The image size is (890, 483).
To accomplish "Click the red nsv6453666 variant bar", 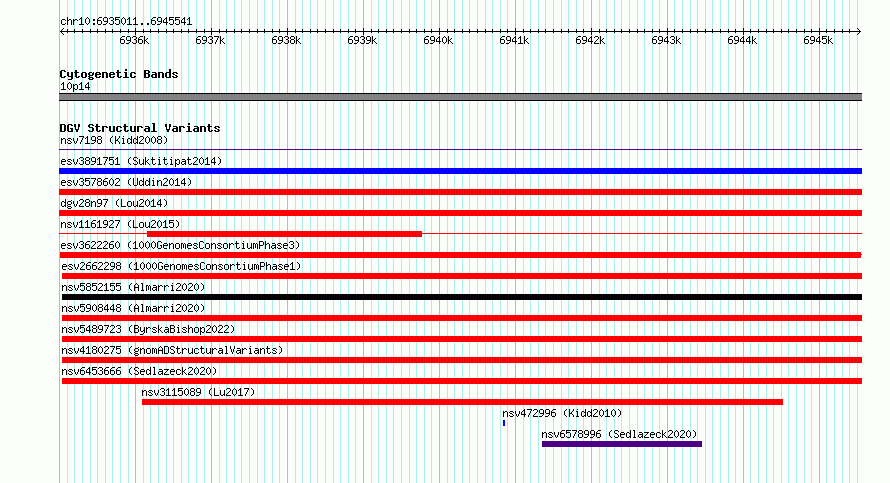I will tap(461, 381).
